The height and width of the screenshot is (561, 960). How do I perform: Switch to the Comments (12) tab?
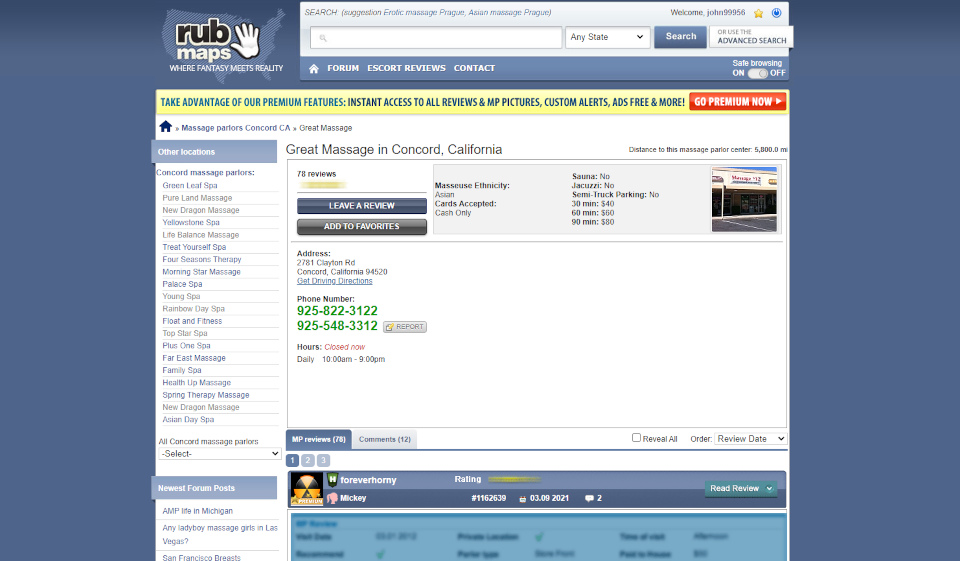click(x=384, y=439)
